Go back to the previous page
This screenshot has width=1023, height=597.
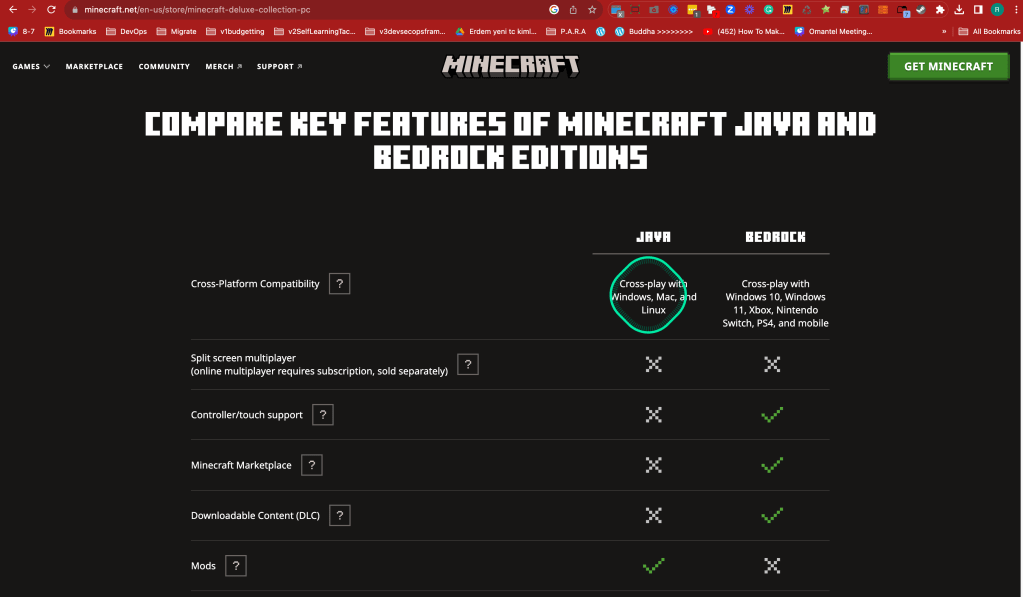(12, 10)
